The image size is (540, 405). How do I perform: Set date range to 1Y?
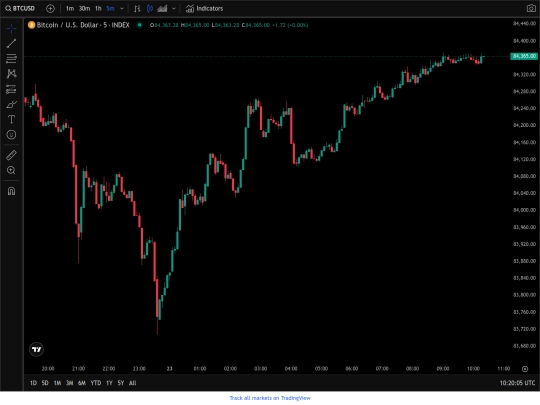[x=109, y=383]
